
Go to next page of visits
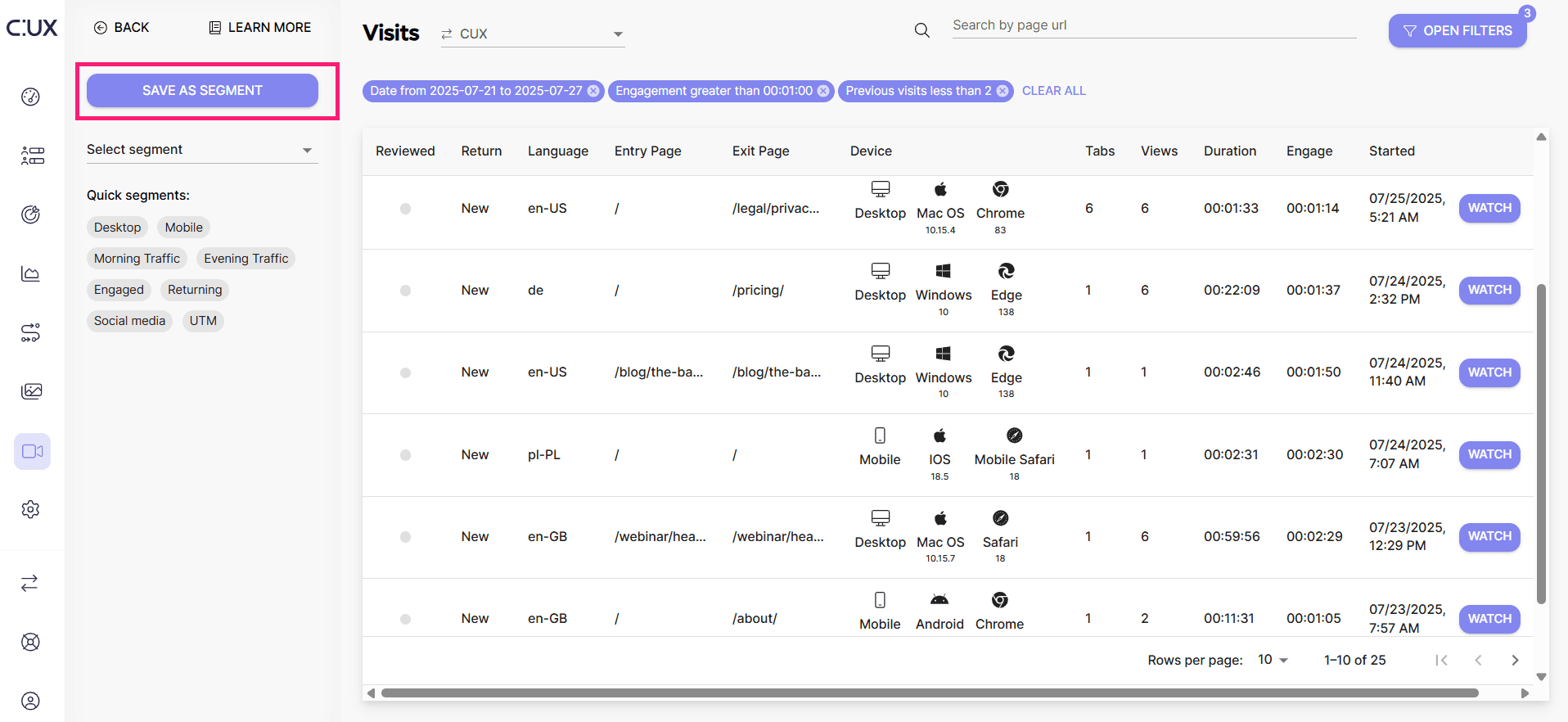1515,660
